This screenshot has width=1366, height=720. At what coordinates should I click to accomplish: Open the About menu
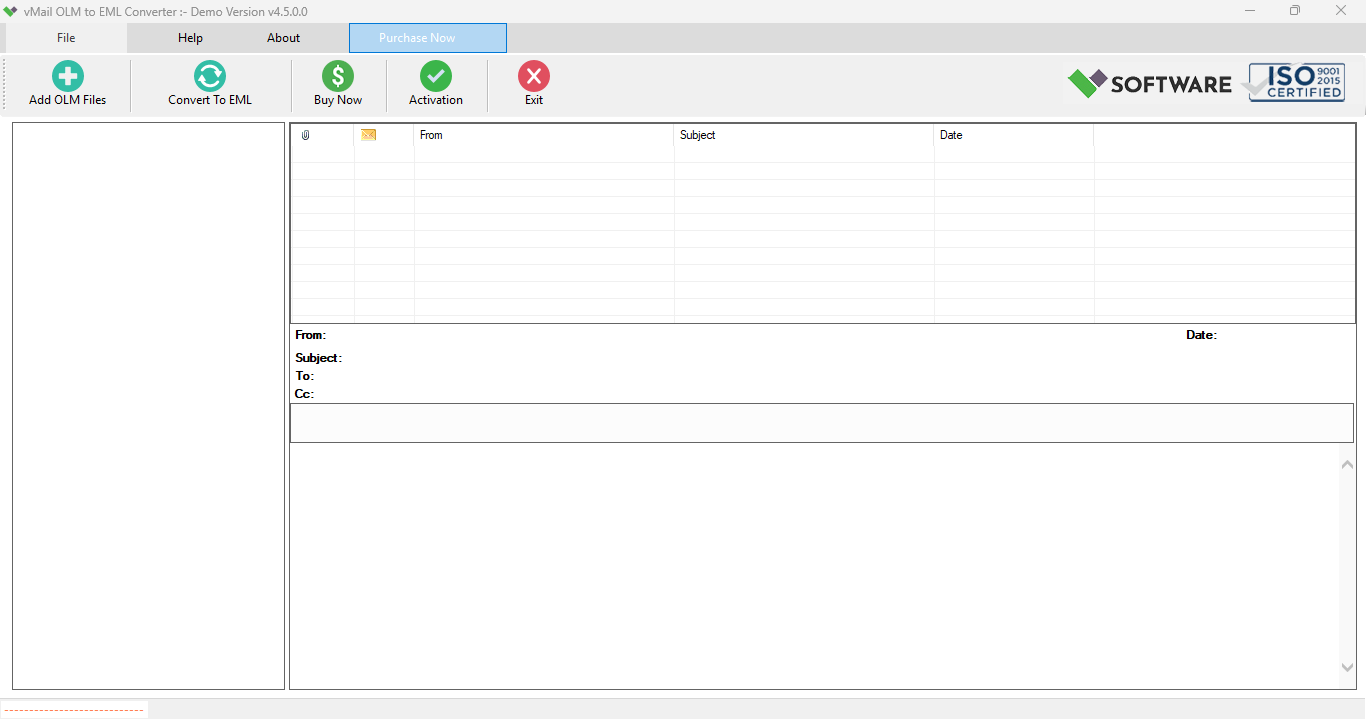point(283,37)
